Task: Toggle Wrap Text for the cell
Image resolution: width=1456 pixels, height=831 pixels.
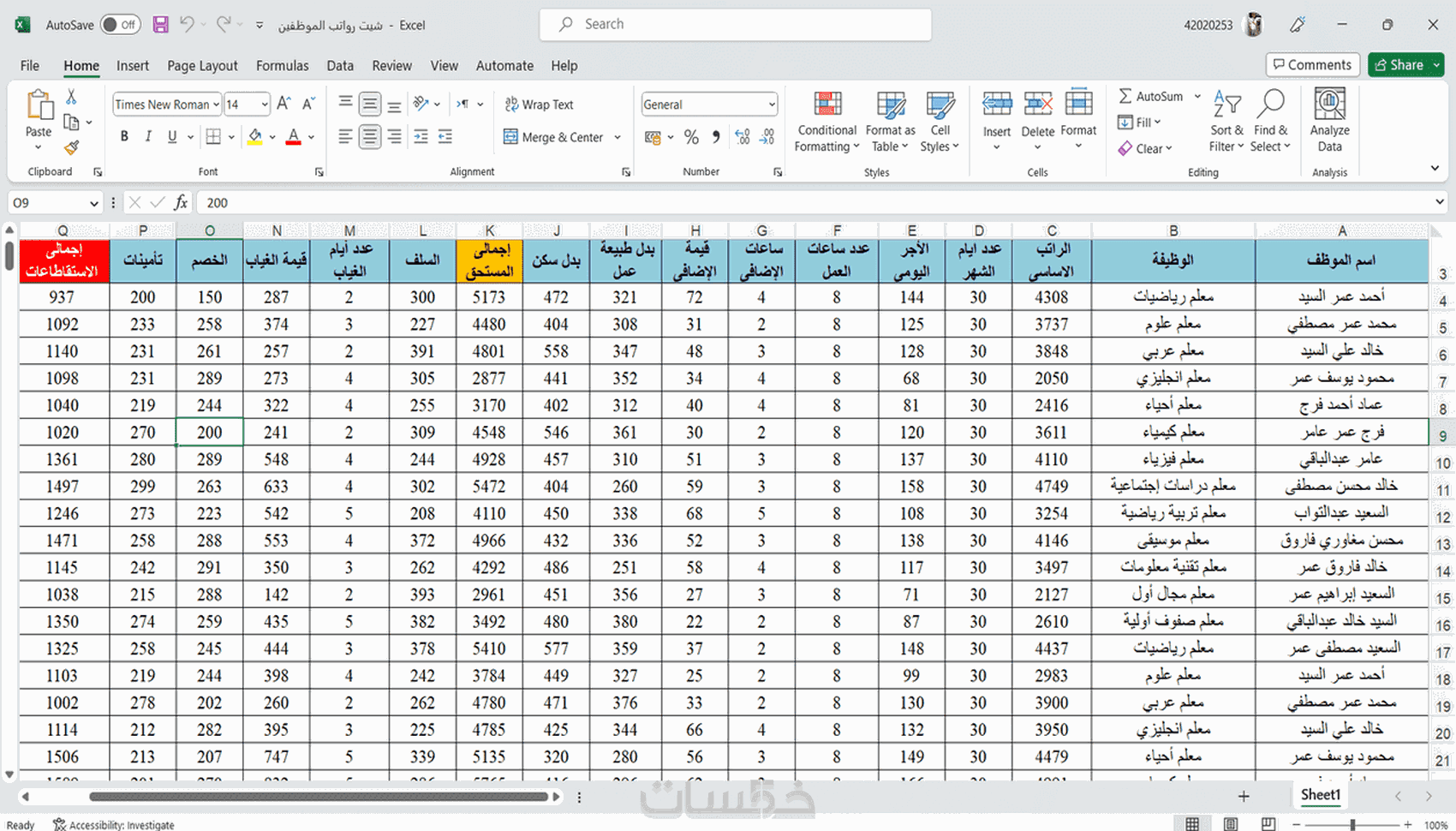Action: pyautogui.click(x=540, y=105)
